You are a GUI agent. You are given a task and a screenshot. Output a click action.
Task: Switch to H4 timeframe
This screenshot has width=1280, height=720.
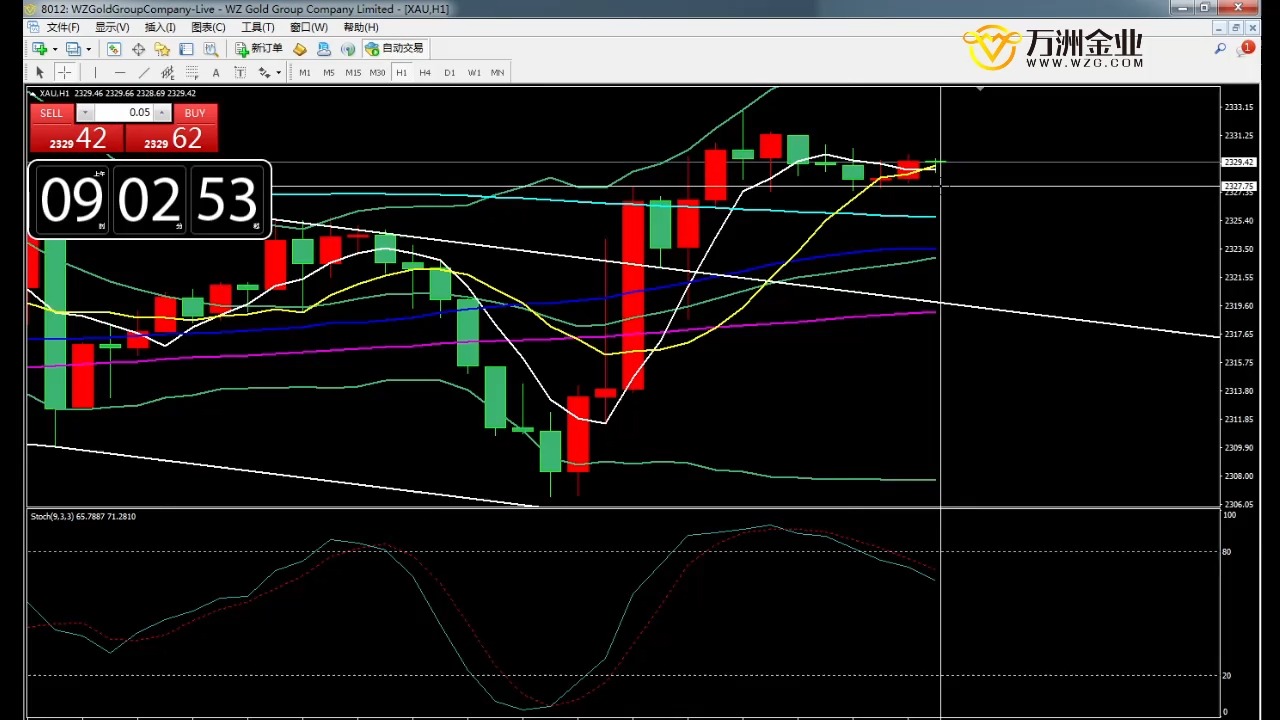[425, 72]
